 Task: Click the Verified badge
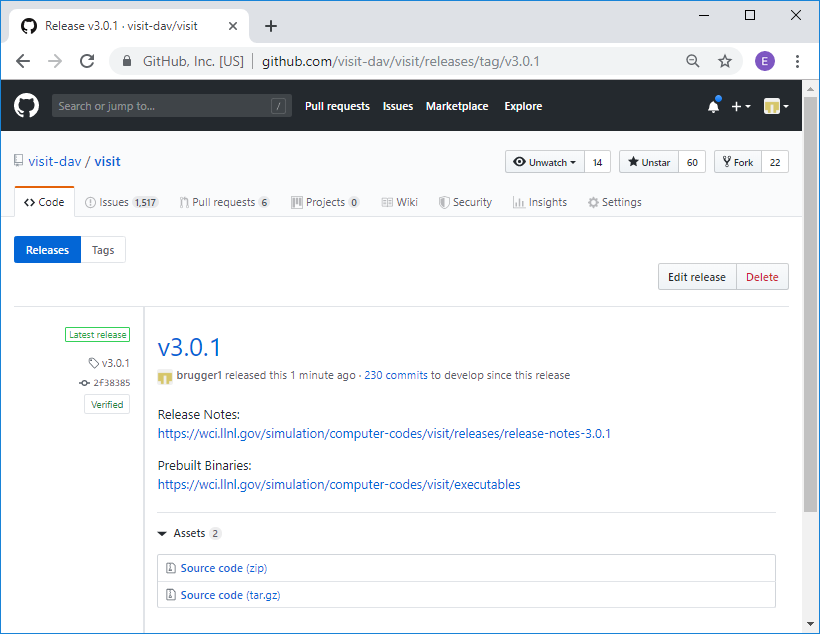[x=107, y=404]
